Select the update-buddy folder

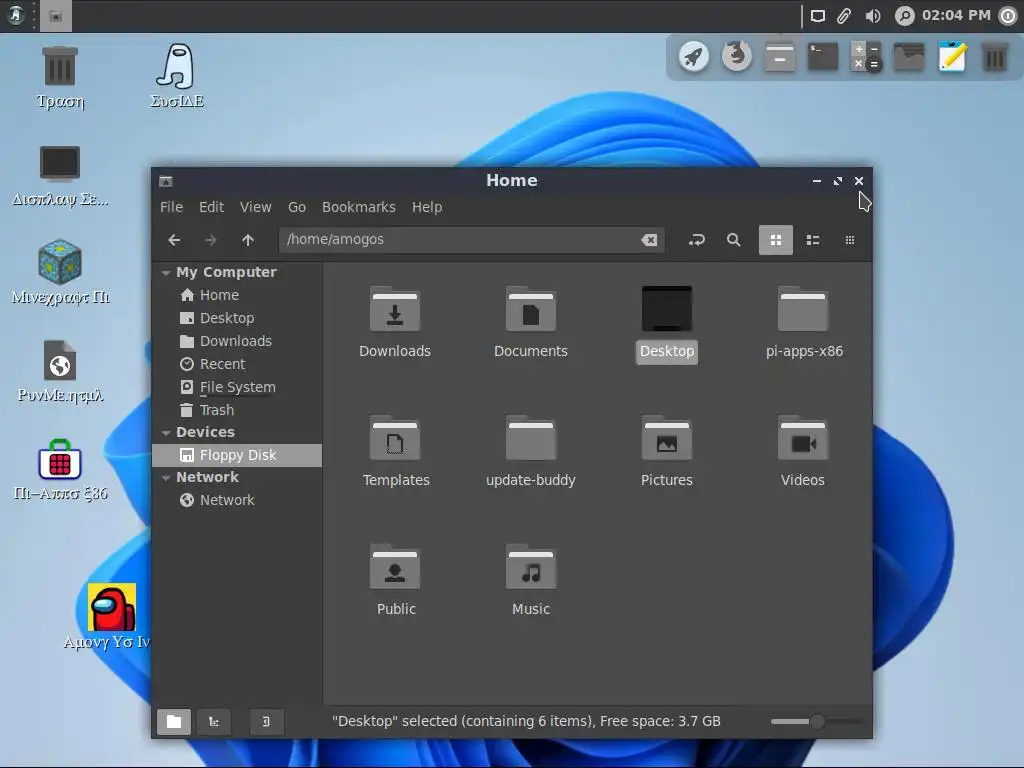(x=530, y=438)
